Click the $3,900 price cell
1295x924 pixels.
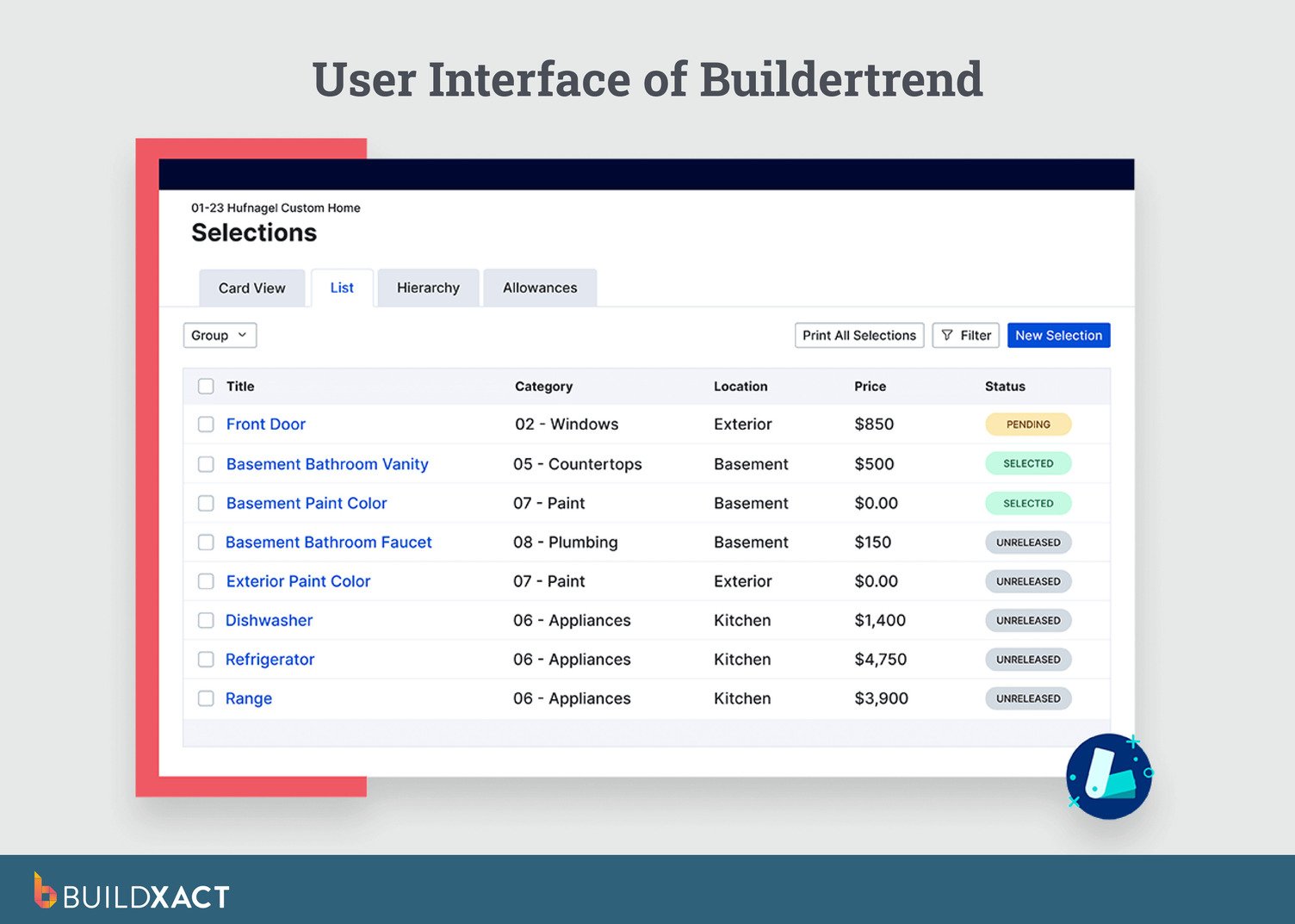881,698
